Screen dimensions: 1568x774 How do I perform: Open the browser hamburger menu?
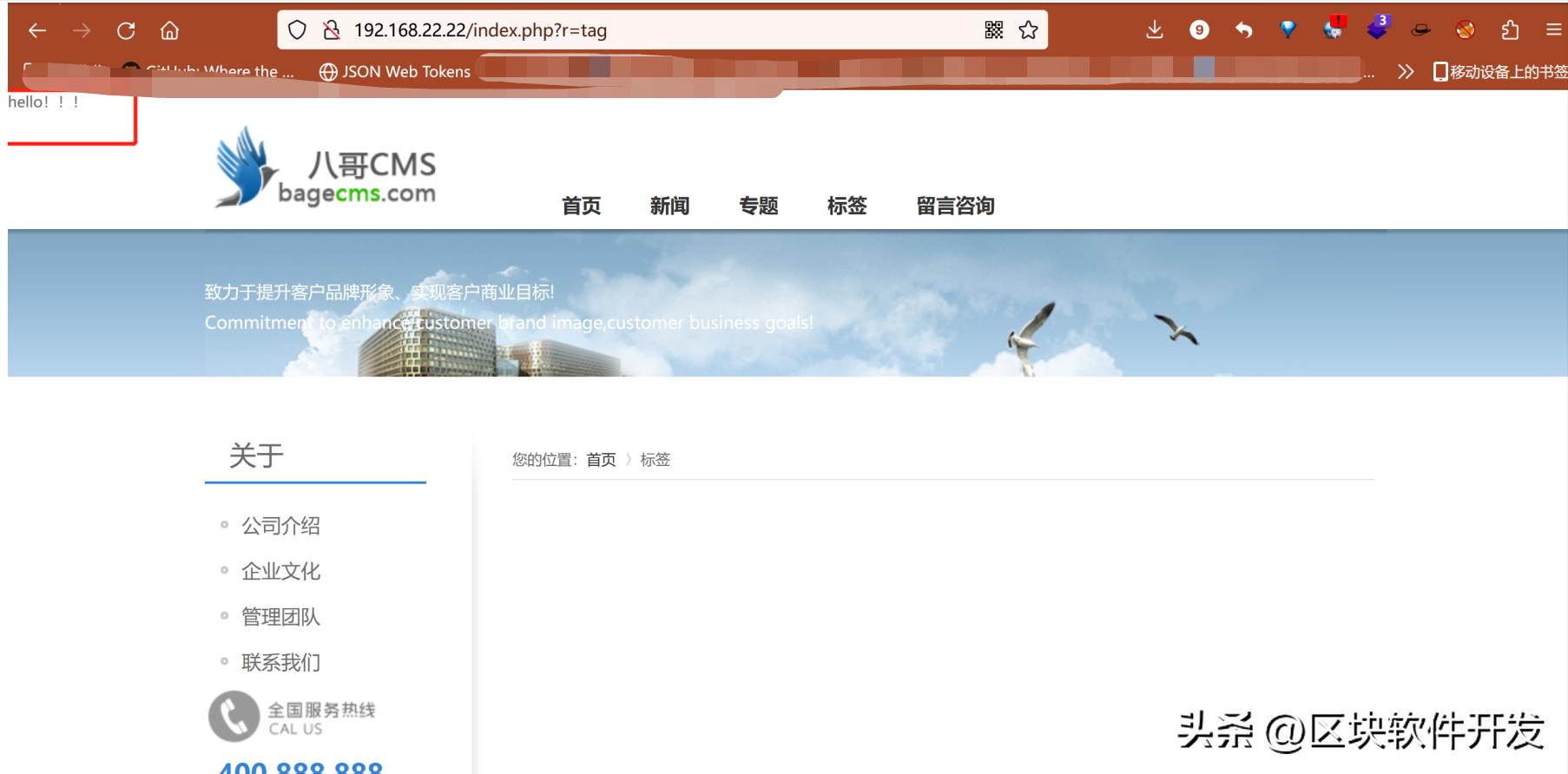click(x=1554, y=30)
